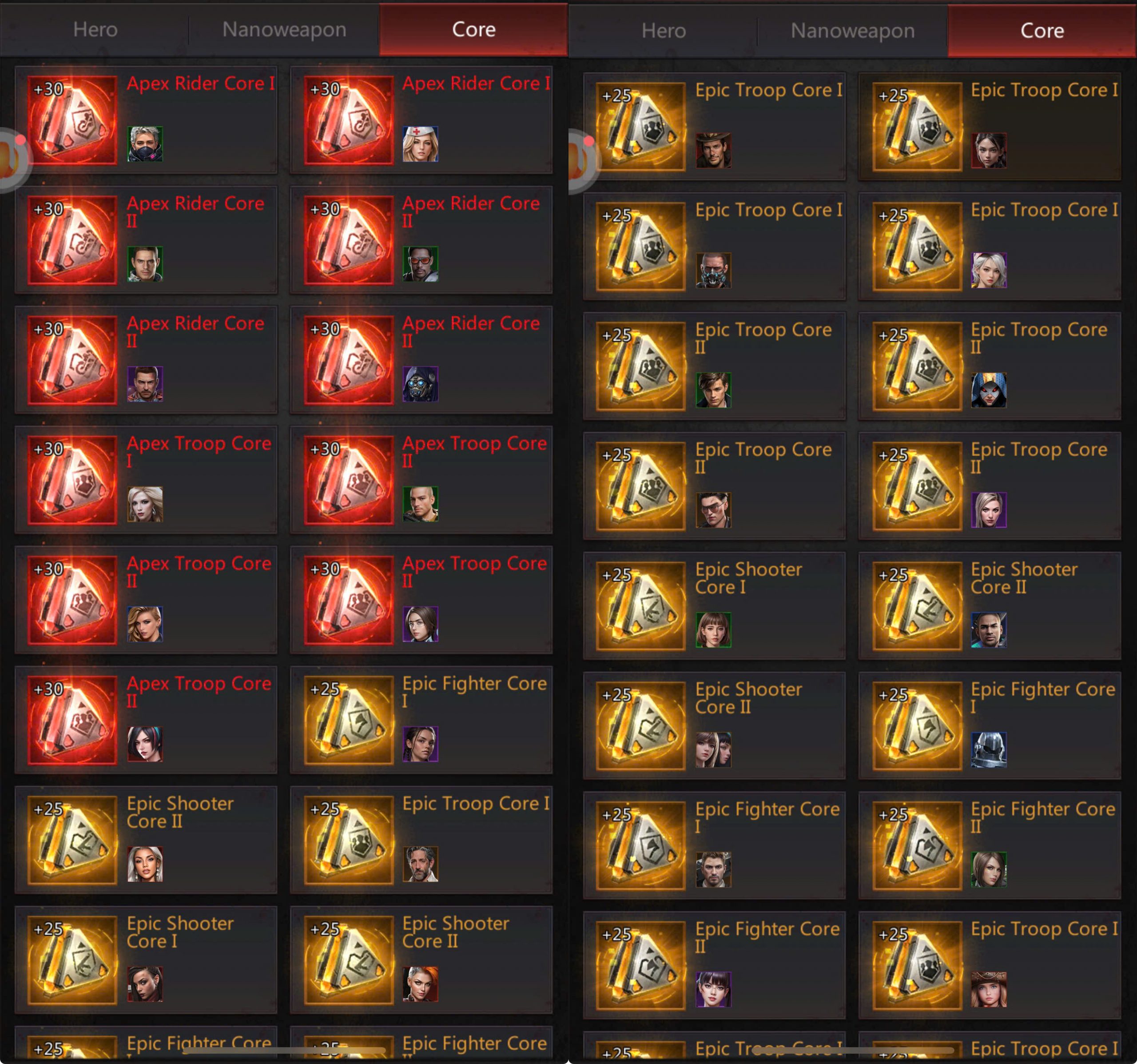1137x1064 pixels.
Task: Select the Core tab in left panel
Action: [473, 29]
